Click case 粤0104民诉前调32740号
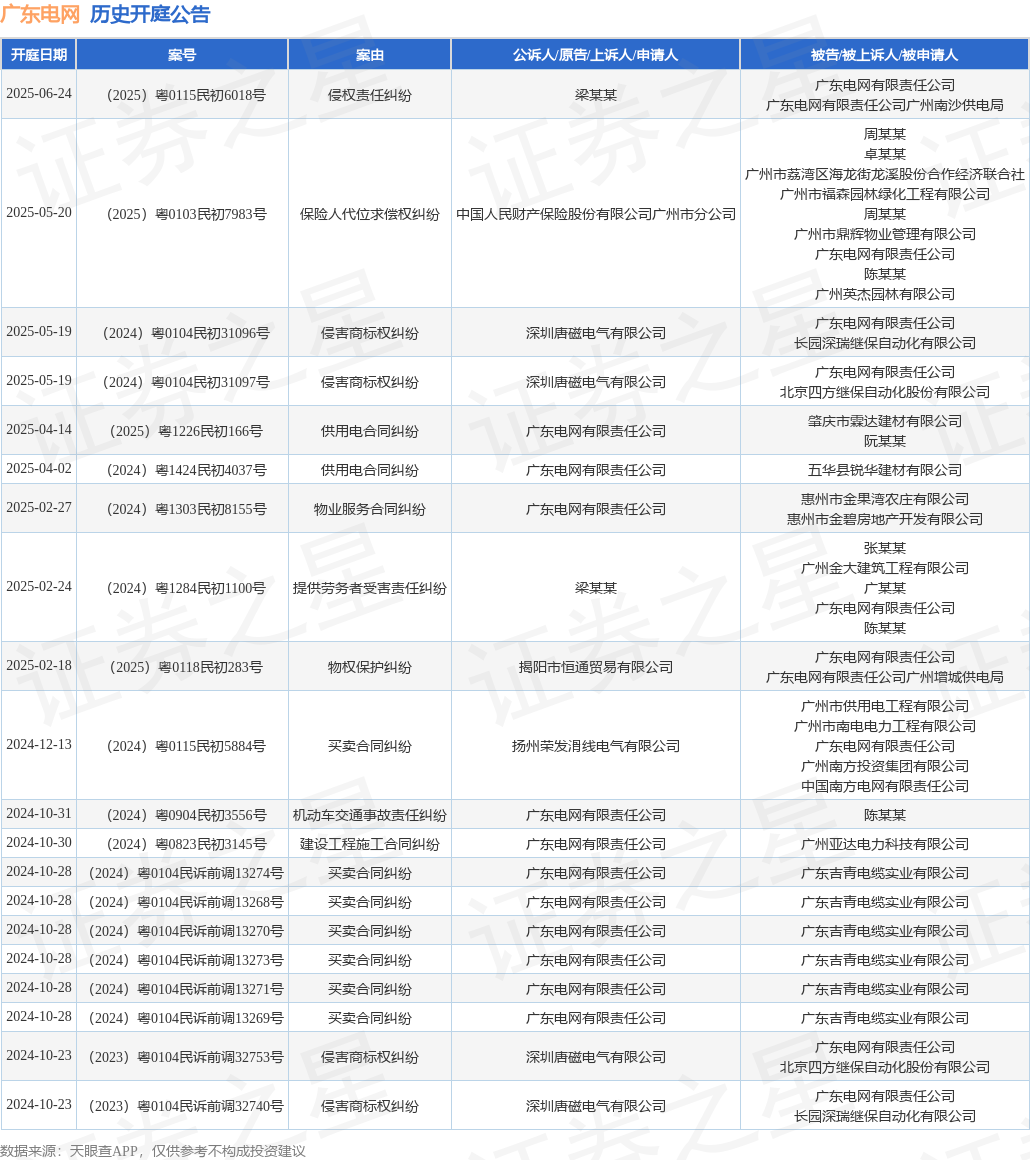 pos(186,1107)
